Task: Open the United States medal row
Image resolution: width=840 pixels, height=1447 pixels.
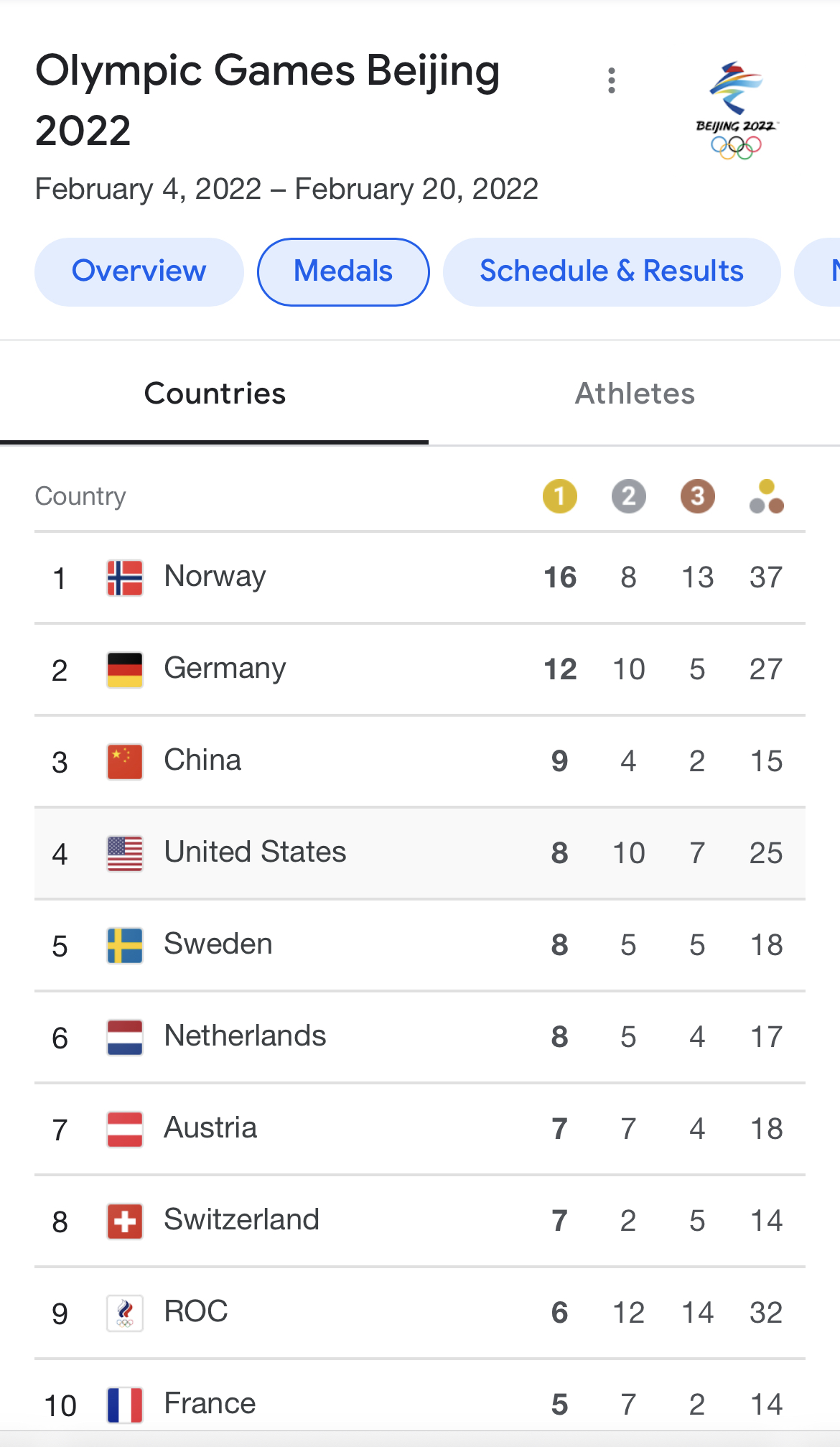Action: pos(419,853)
